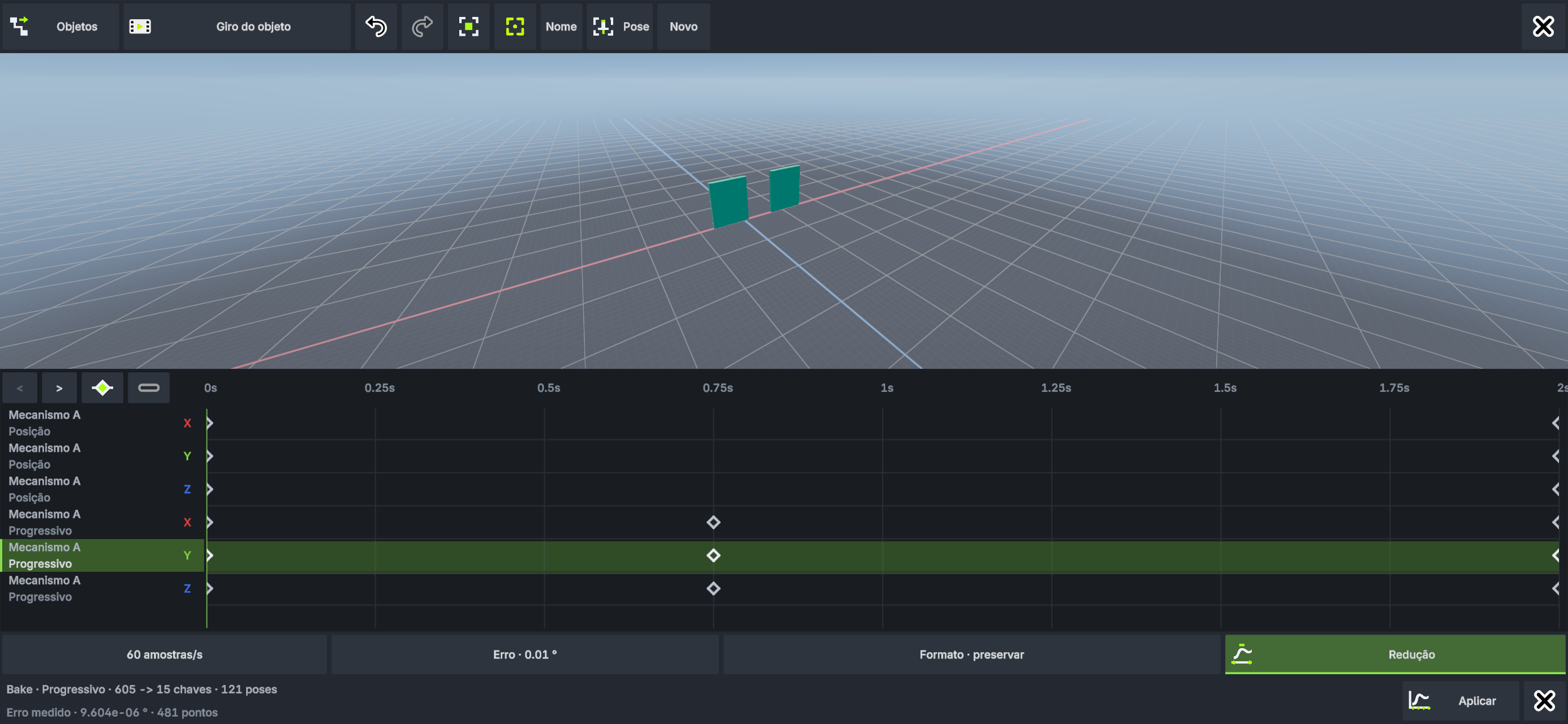Select the Mecanismo A Progressivo Z track
The width and height of the screenshot is (1568, 724).
click(x=102, y=588)
